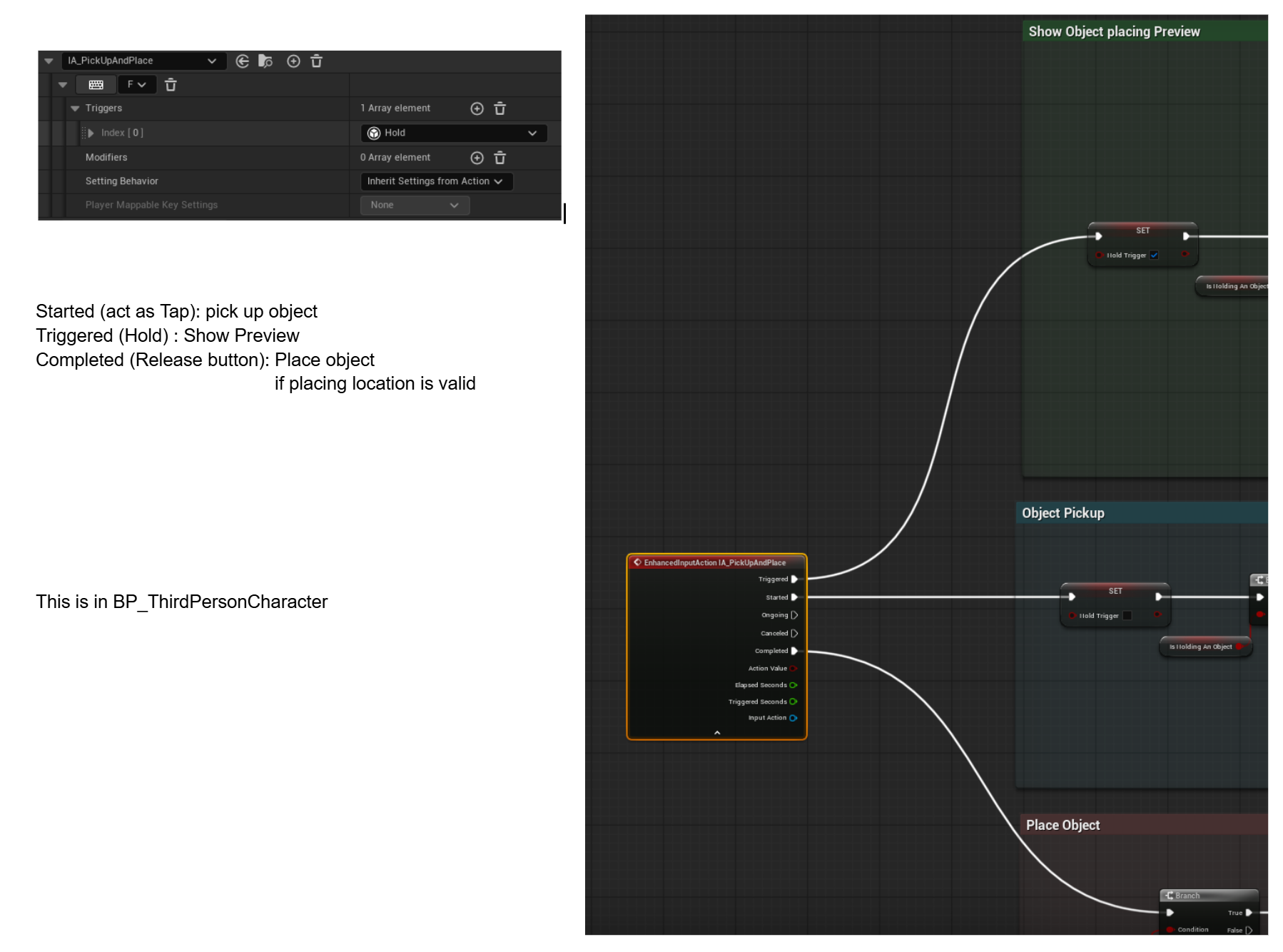
Task: Add a new element to the Triggers array
Action: (477, 108)
